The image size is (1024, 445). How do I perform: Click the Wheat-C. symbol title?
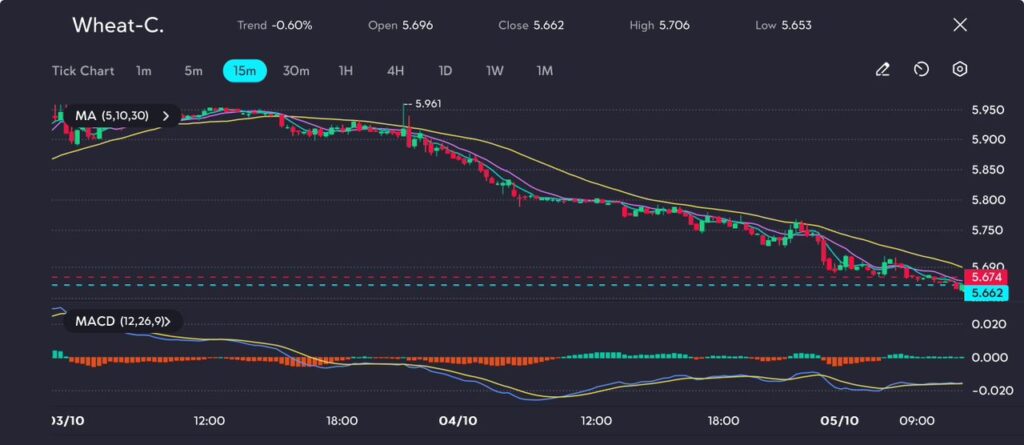(x=118, y=26)
